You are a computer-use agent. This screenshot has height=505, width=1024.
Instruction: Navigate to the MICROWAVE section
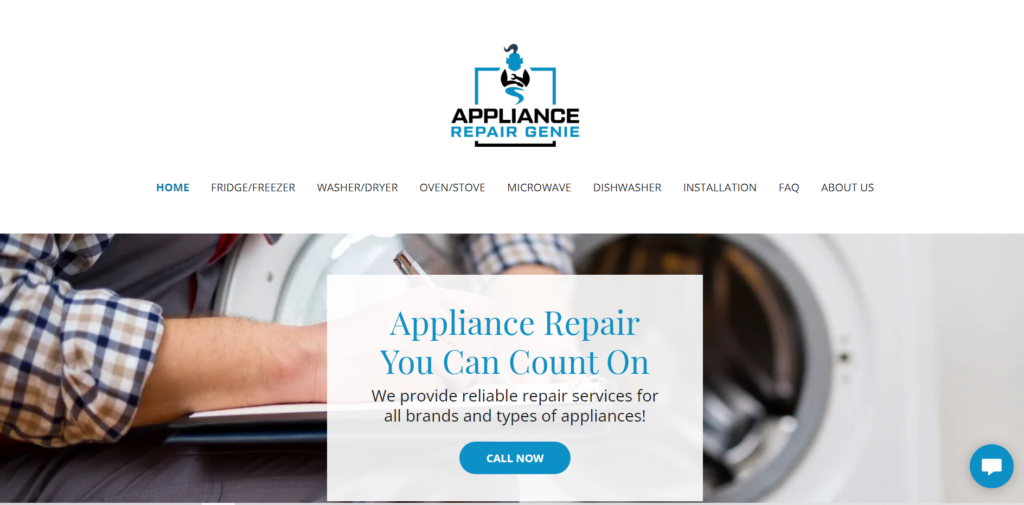(x=539, y=187)
